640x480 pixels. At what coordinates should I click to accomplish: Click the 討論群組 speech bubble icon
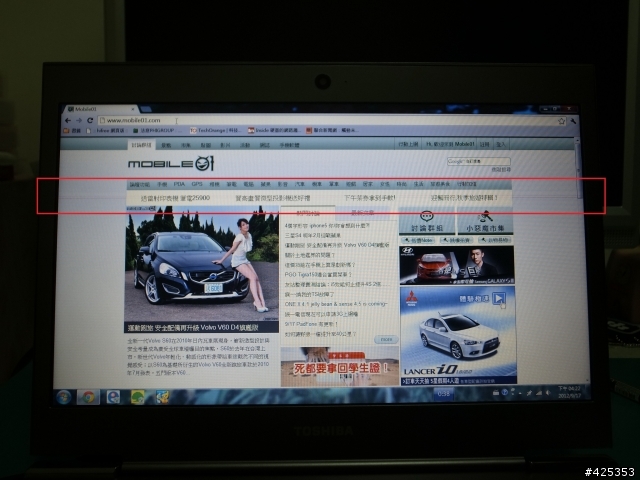(427, 216)
